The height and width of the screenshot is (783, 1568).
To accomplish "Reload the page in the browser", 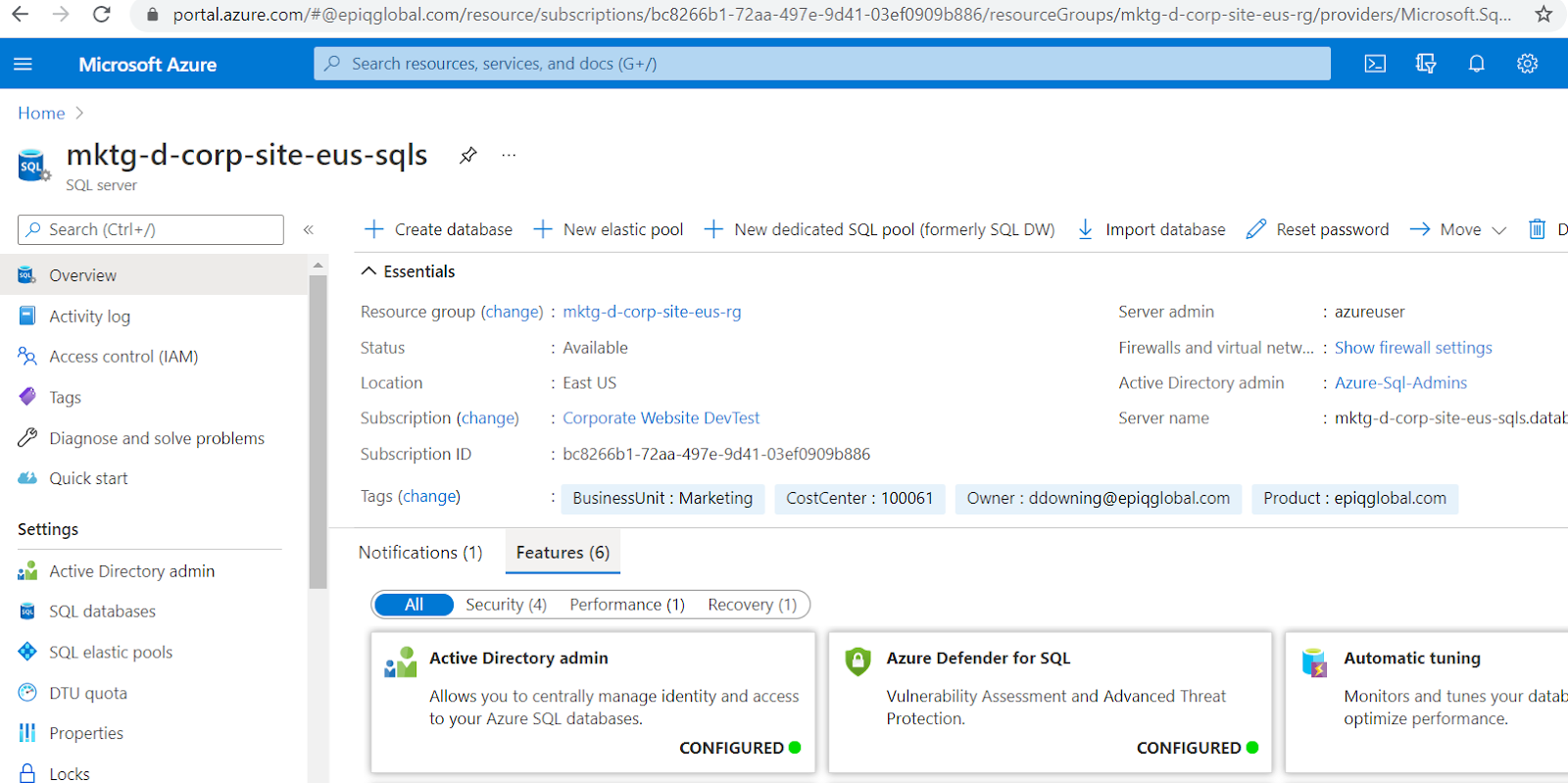I will (102, 15).
